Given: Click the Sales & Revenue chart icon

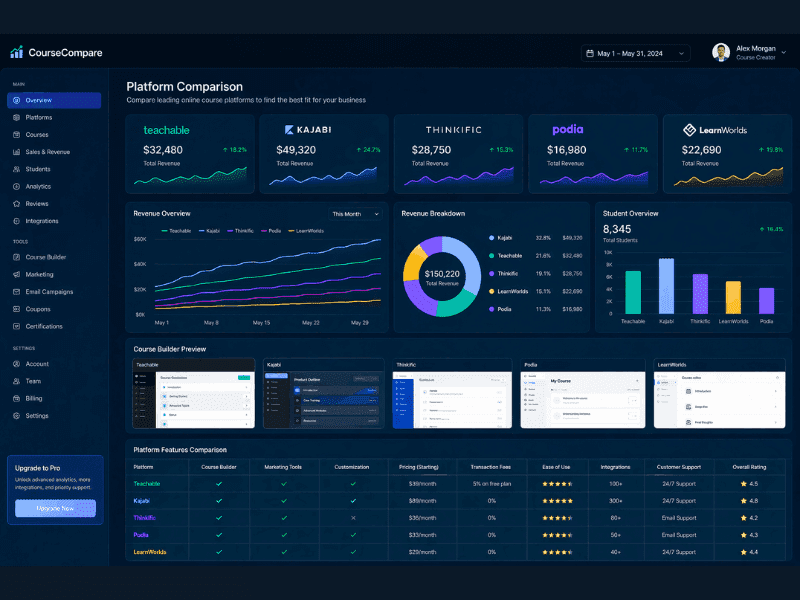Looking at the screenshot, I should (x=16, y=152).
